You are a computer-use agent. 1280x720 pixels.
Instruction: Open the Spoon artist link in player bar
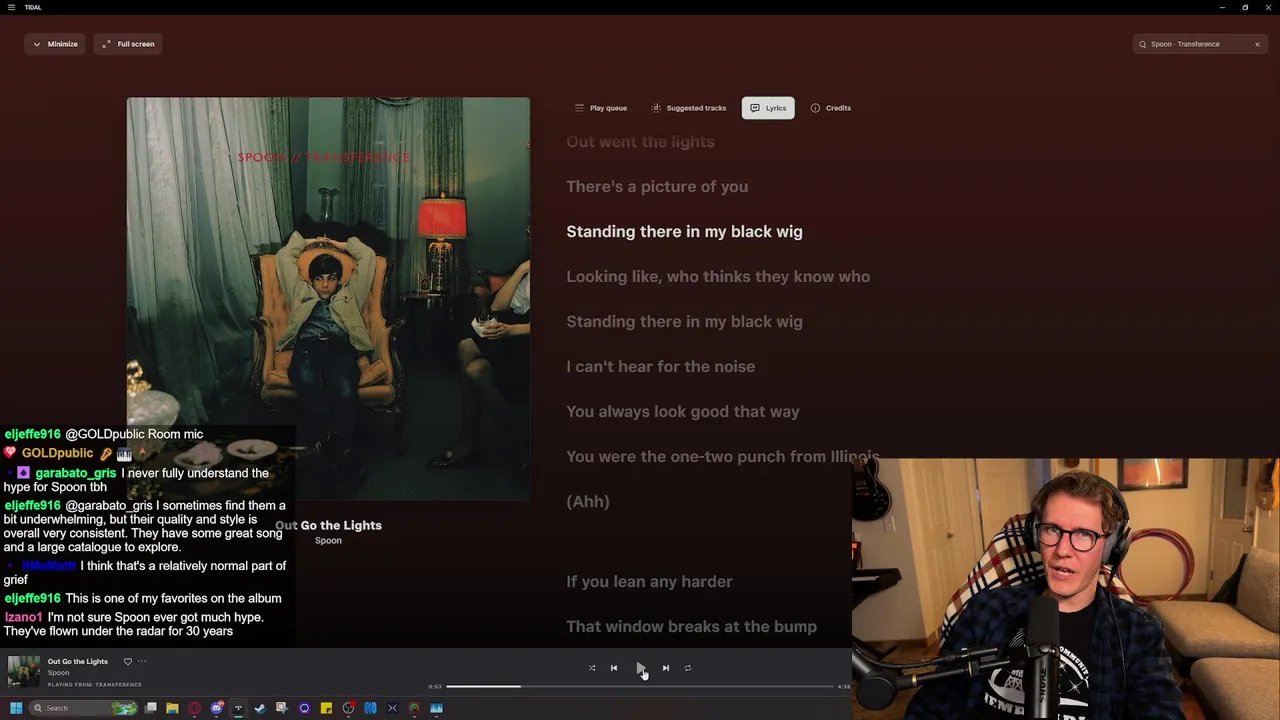[x=59, y=673]
